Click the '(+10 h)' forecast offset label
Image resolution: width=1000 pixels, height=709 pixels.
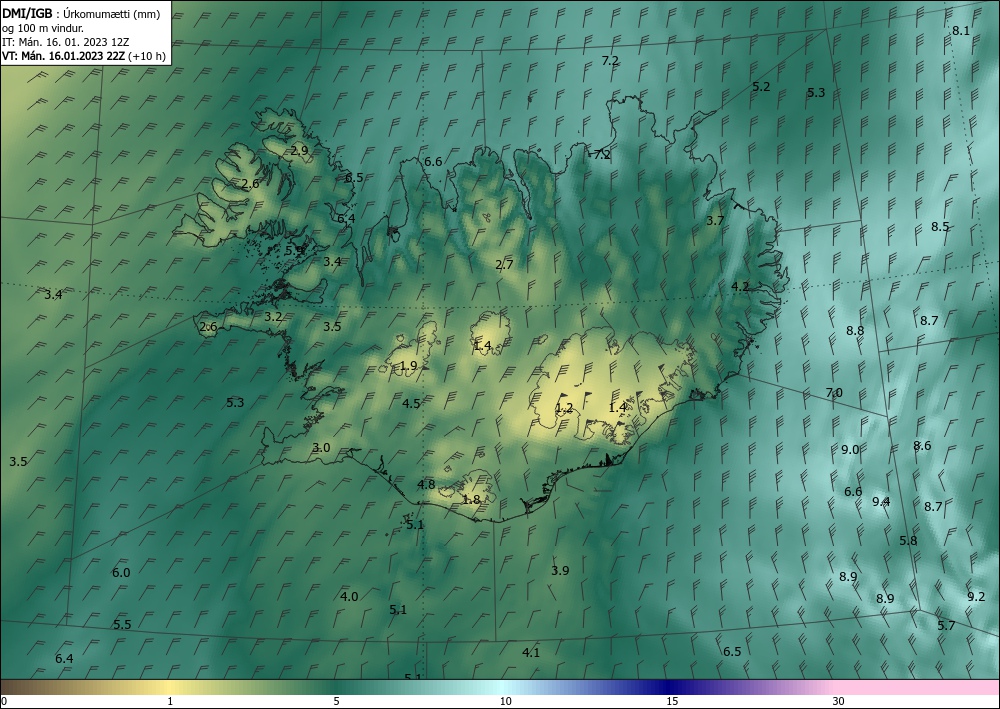point(147,56)
